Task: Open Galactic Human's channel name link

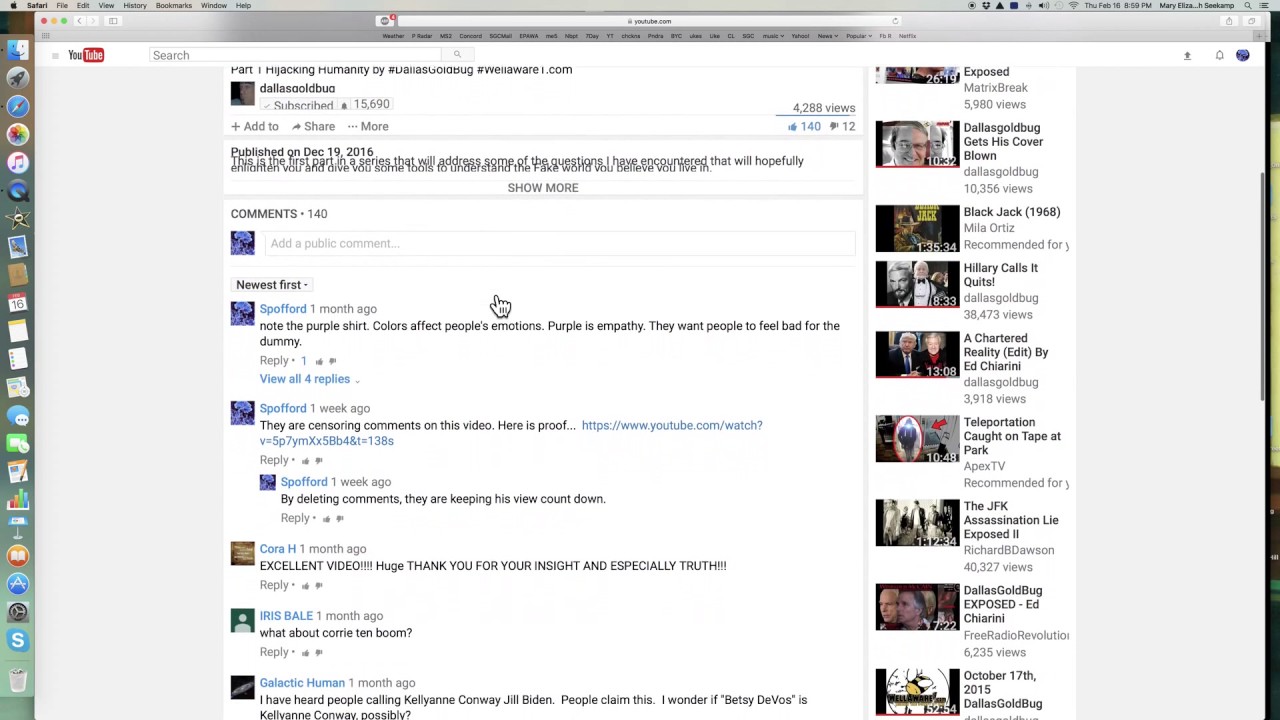Action: tap(302, 683)
